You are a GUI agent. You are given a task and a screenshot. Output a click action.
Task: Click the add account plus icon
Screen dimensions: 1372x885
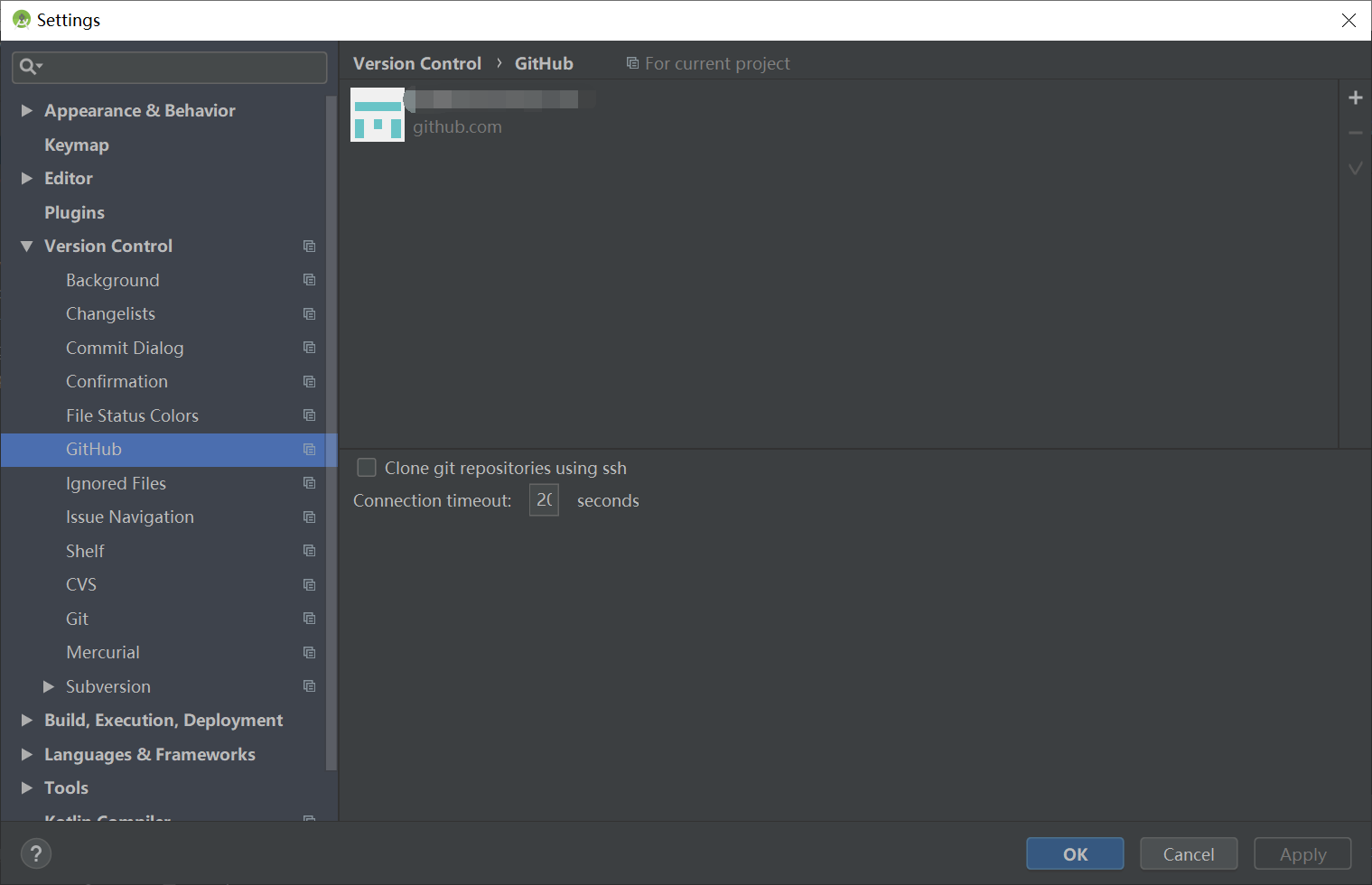pyautogui.click(x=1355, y=98)
